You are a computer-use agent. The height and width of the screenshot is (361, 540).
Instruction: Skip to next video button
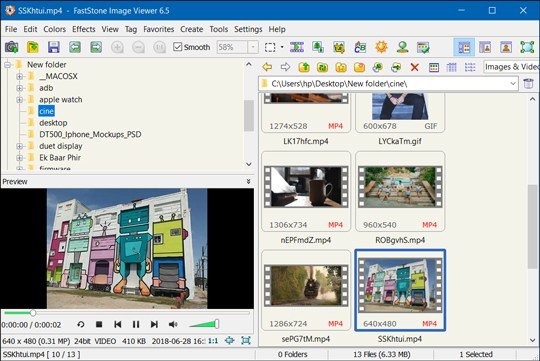click(154, 324)
